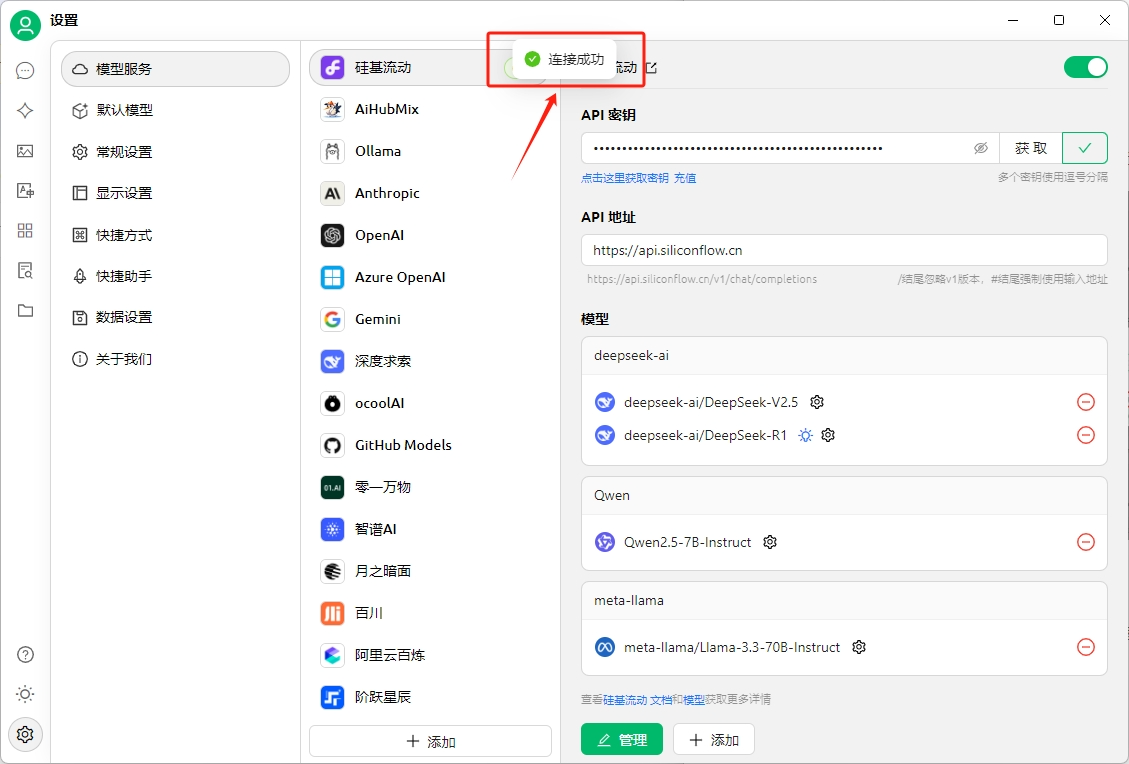Select the 深度求索 provider
Screen dimensions: 1129x764
point(431,361)
